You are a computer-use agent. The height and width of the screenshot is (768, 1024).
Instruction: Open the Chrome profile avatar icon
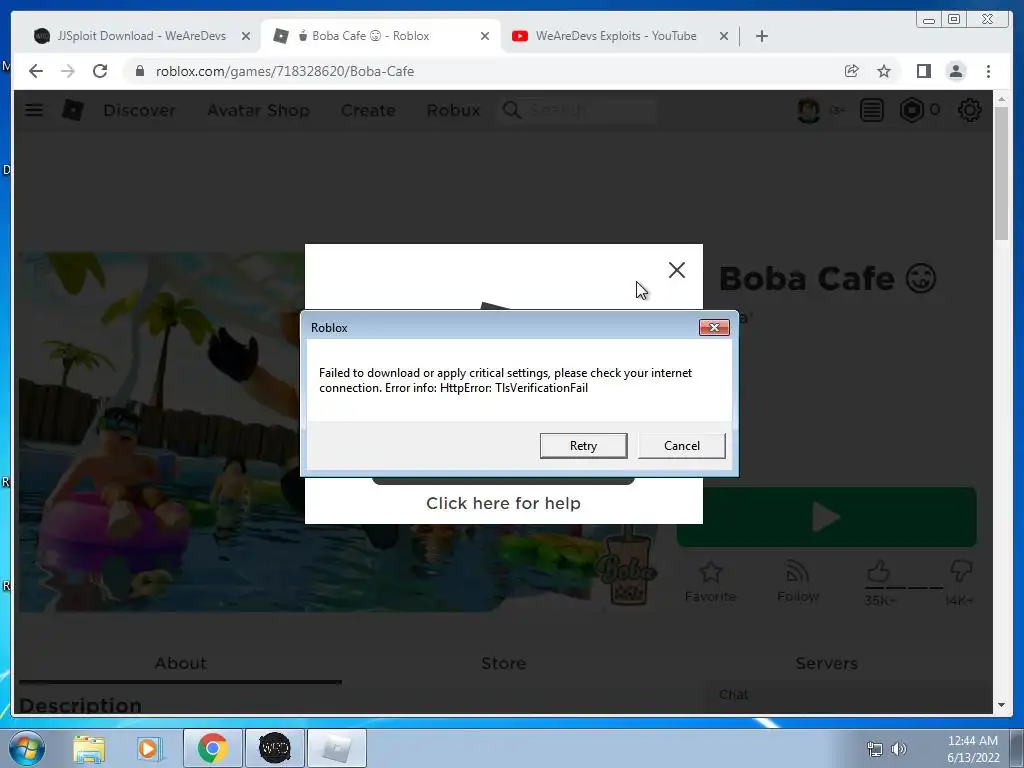pyautogui.click(x=956, y=71)
